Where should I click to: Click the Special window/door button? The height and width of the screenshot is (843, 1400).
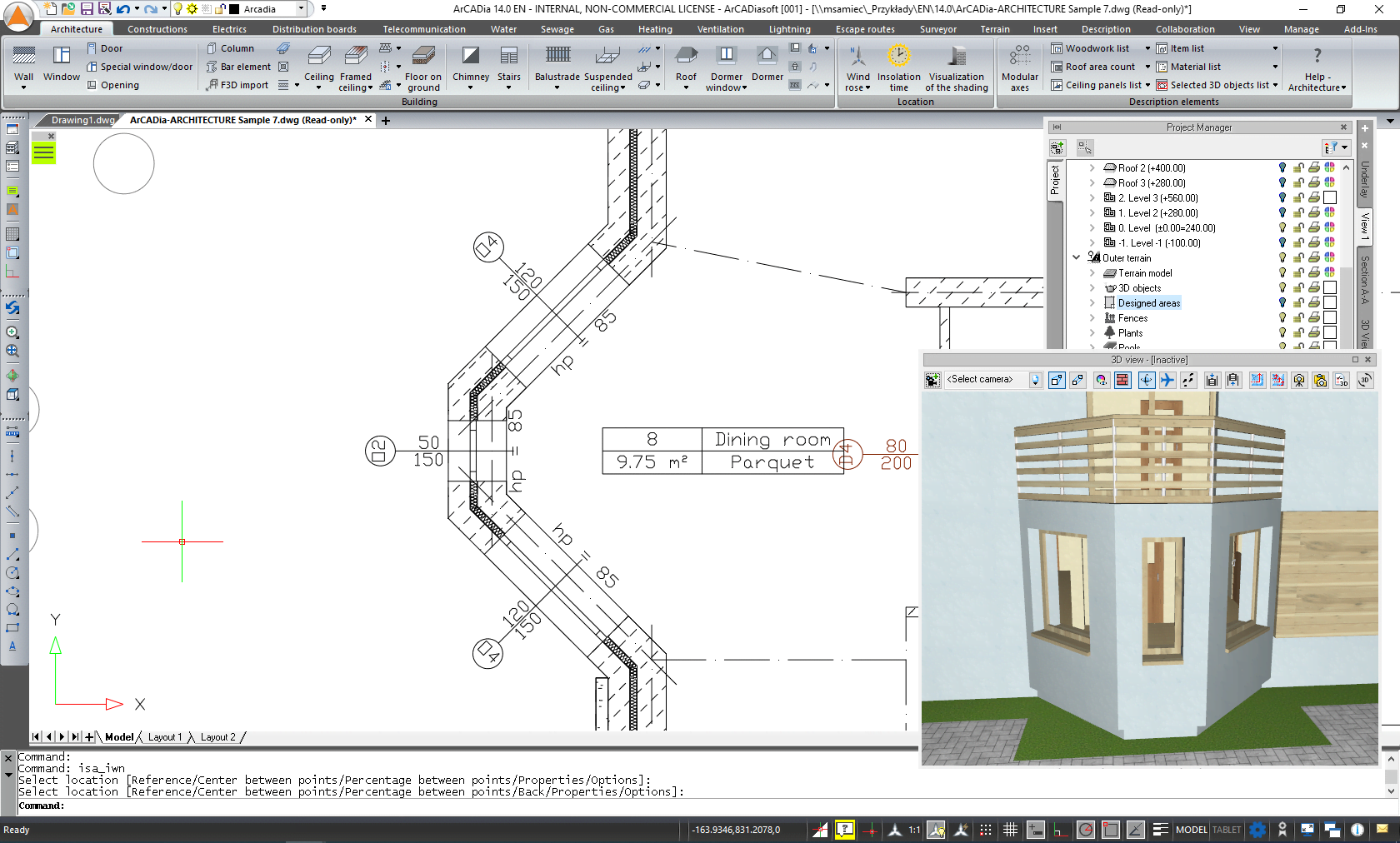click(140, 67)
